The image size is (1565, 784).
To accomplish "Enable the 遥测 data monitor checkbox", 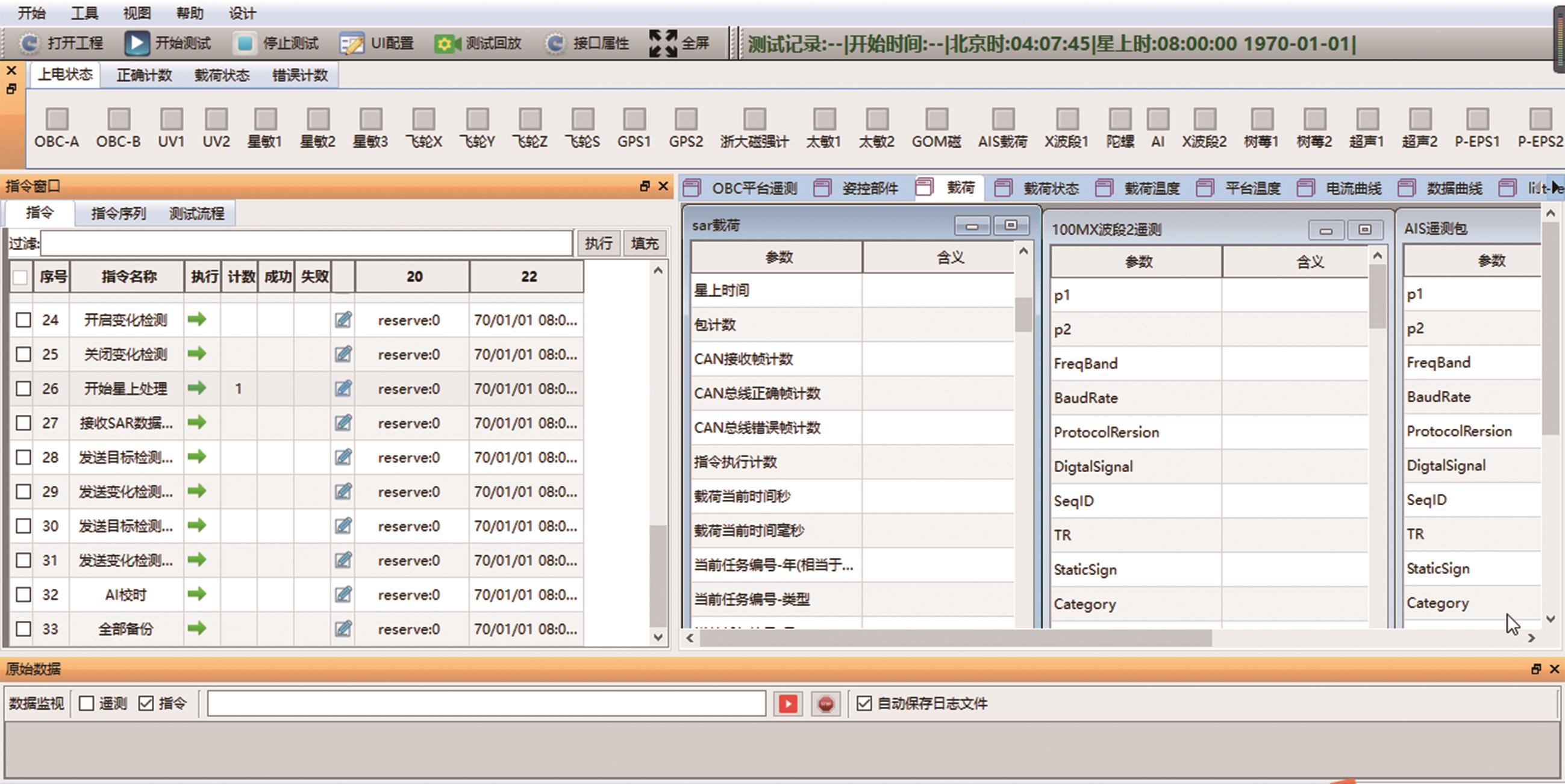I will (x=87, y=703).
